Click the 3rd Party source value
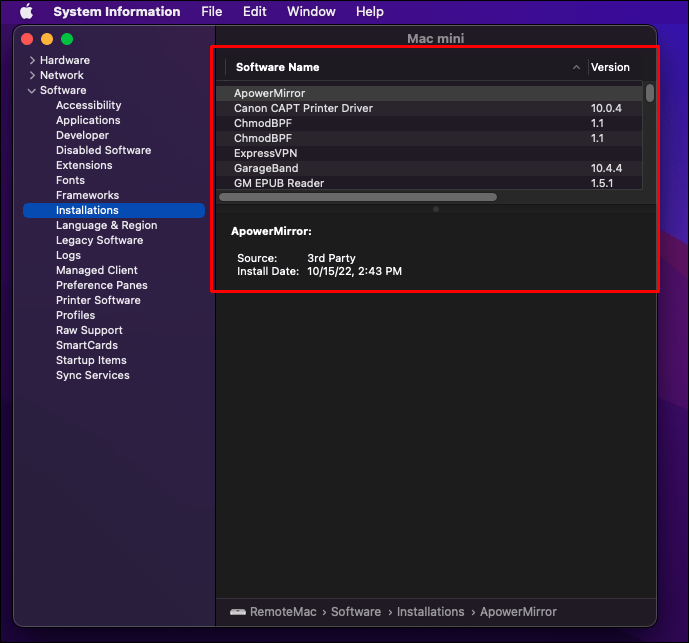The width and height of the screenshot is (689, 643). (x=331, y=258)
